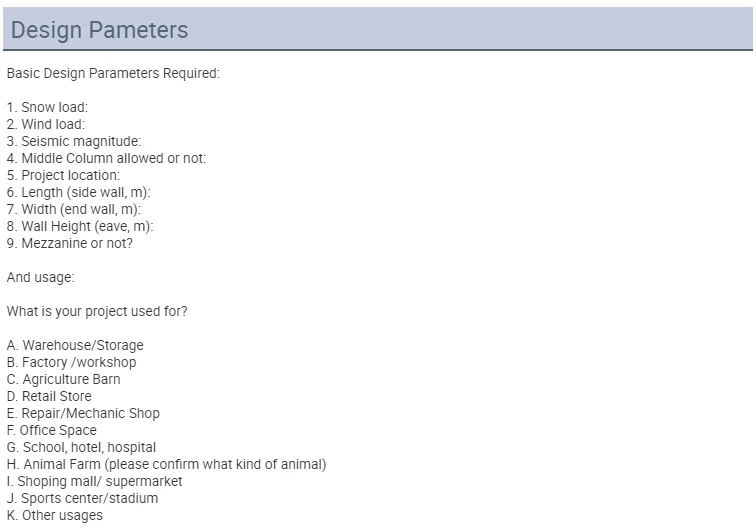Choose option J Sports center/stadium
Viewport: 756px width, 531px height.
82,498
